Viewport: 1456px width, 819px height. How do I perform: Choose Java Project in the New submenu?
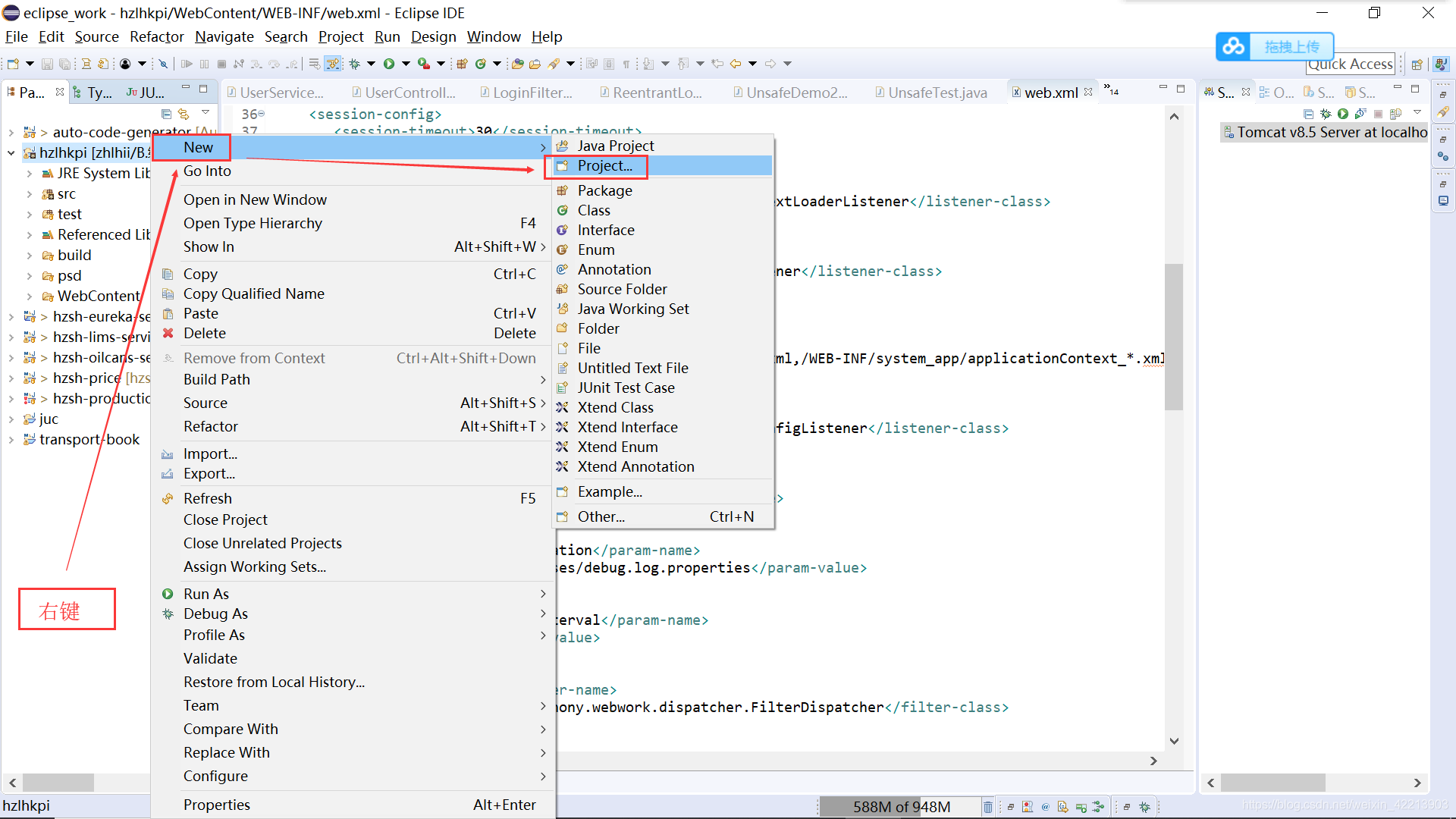[662, 146]
